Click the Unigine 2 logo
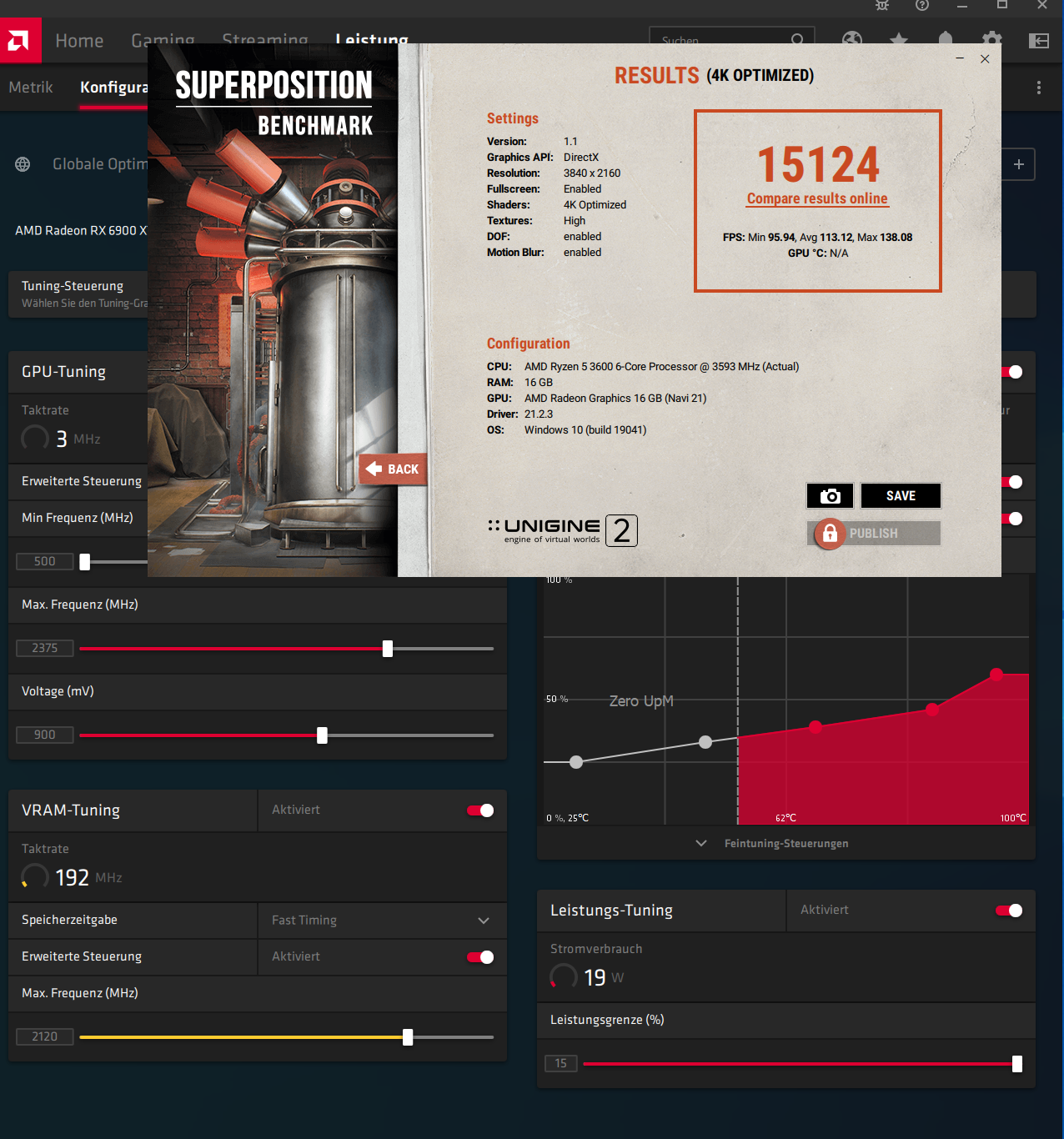 (x=562, y=530)
